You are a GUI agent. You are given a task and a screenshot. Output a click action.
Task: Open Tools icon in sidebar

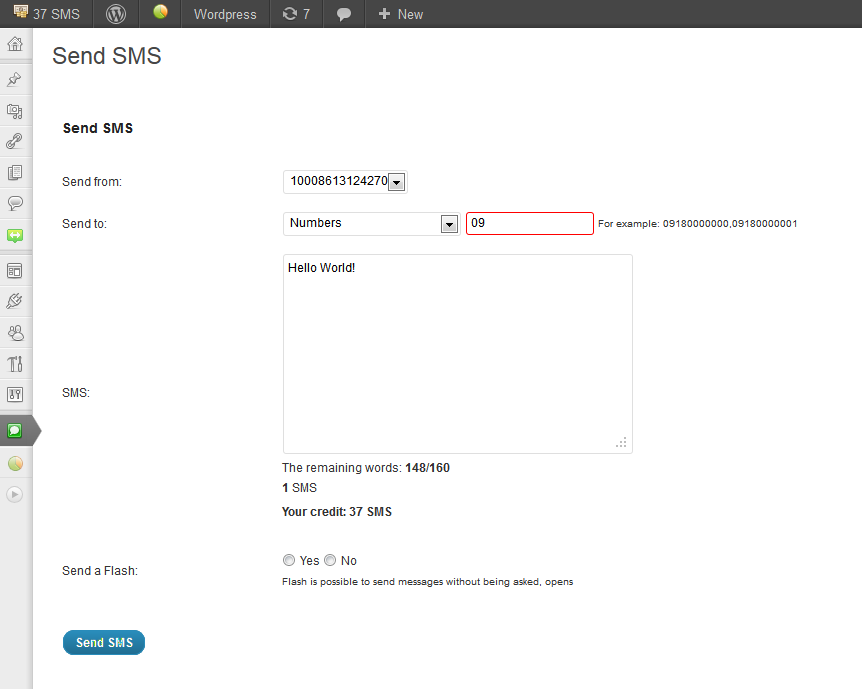pyautogui.click(x=15, y=363)
